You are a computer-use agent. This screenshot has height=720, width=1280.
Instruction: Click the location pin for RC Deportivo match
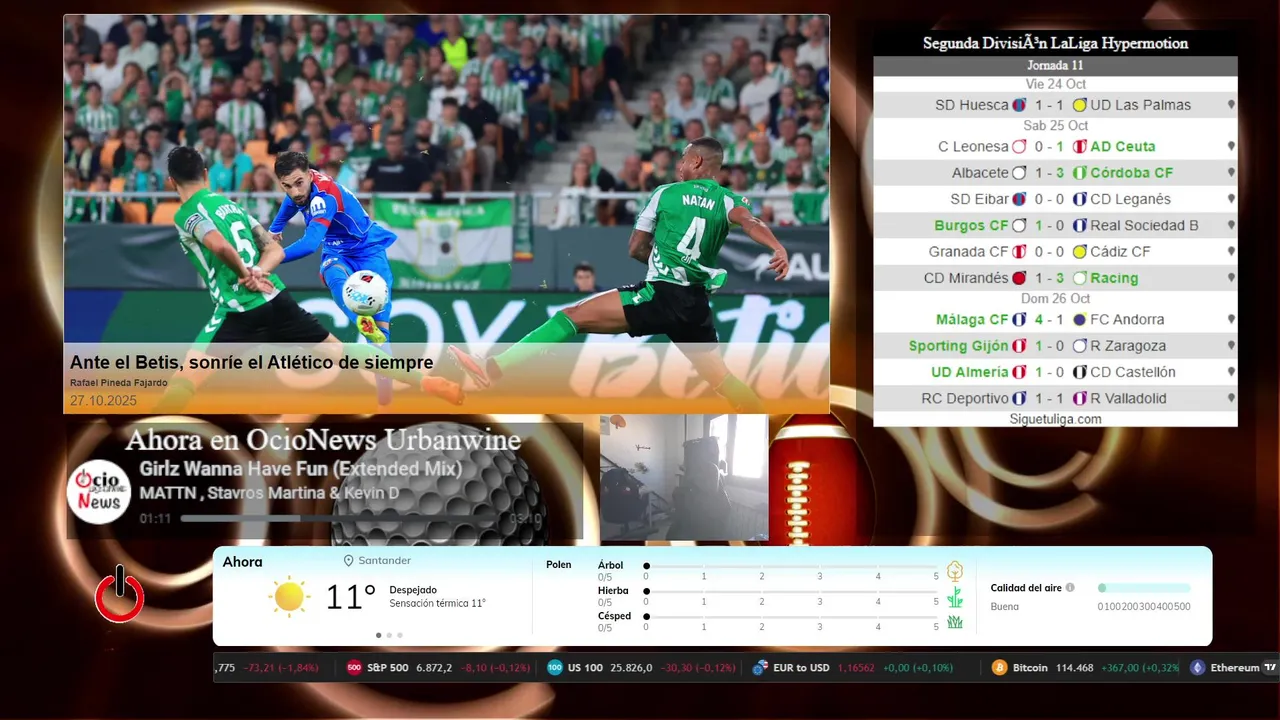1231,398
